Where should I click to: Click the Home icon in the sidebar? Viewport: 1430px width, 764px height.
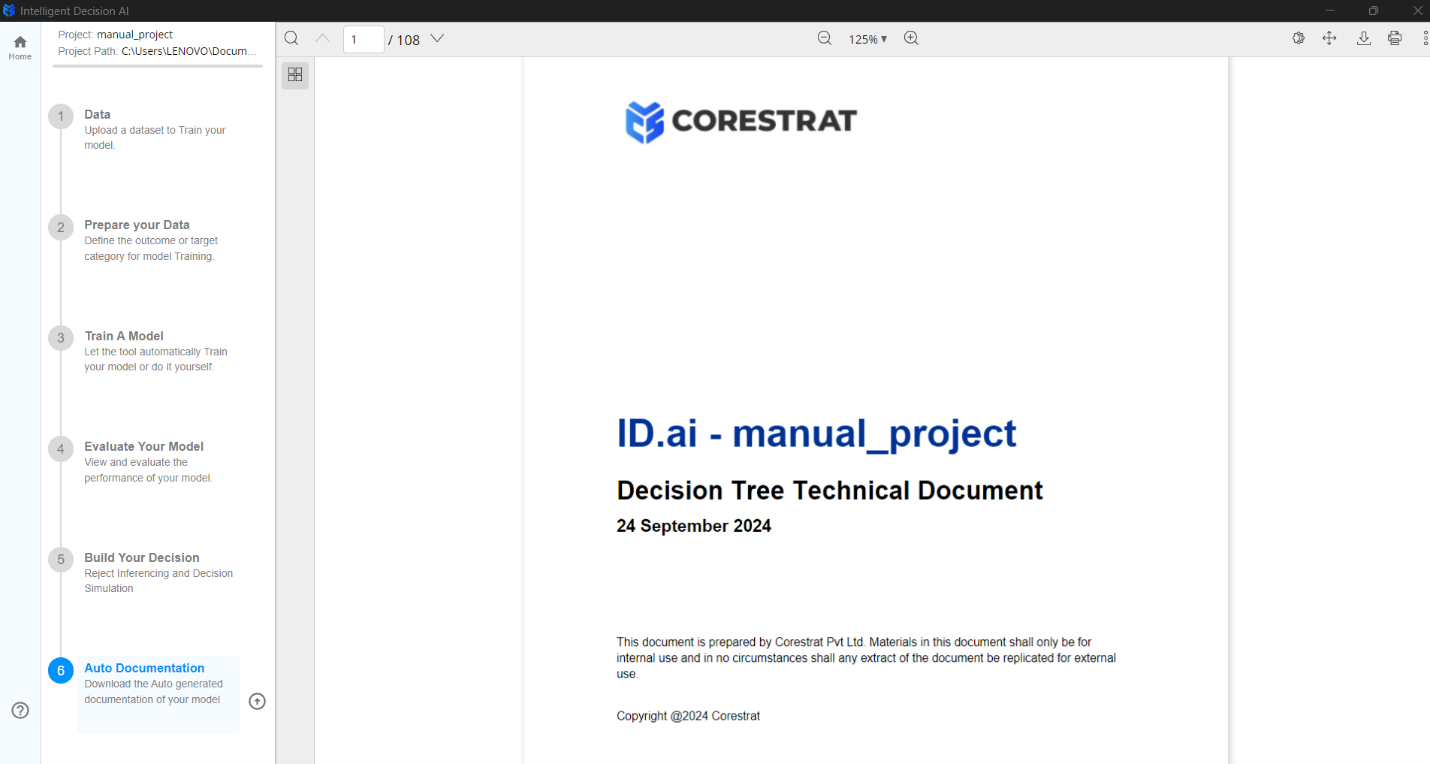click(x=20, y=47)
